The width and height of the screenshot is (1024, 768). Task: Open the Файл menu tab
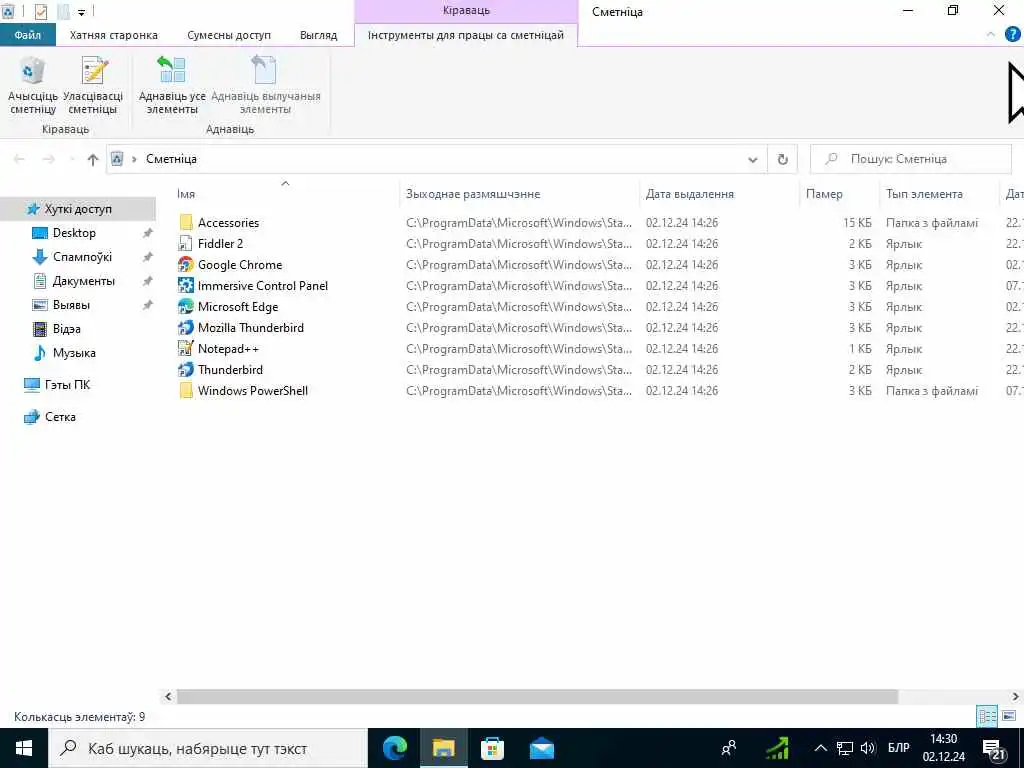pos(27,35)
